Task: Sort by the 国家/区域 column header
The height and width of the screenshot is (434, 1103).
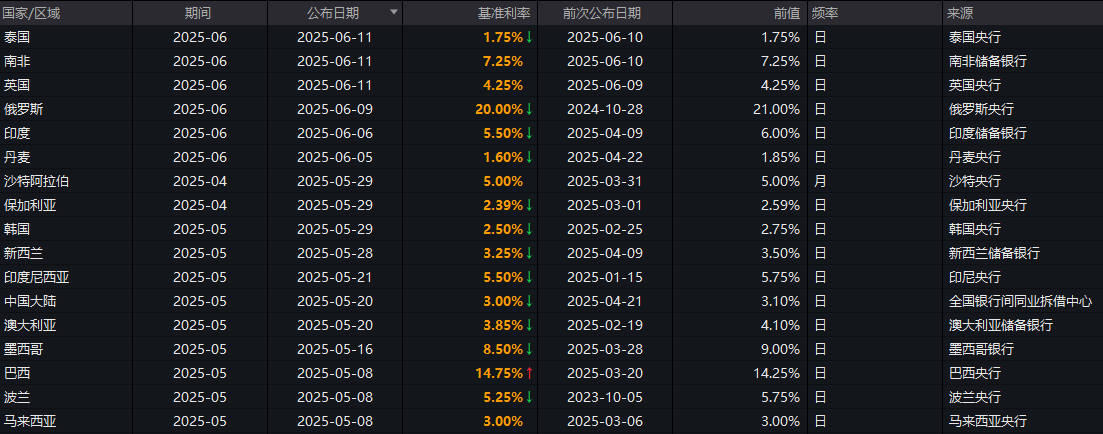Action: 31,13
